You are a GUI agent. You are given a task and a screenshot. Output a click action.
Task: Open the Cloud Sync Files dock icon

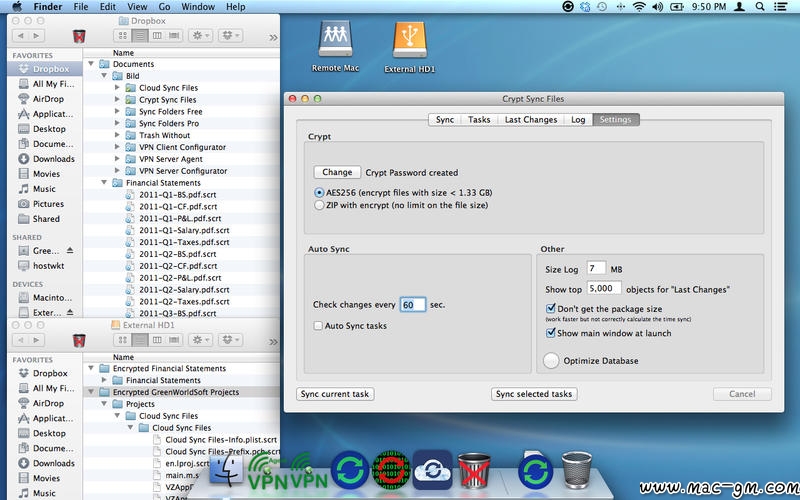tap(433, 470)
